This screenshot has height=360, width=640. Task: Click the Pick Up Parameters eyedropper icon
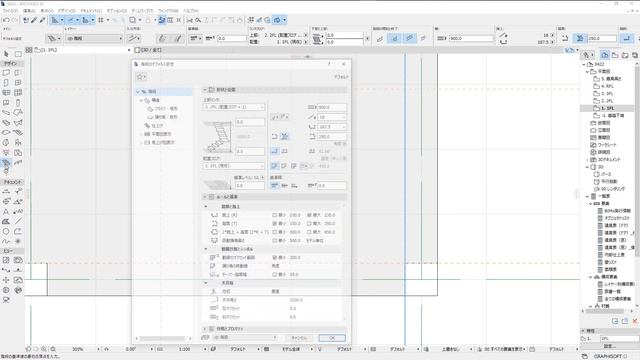(x=34, y=20)
